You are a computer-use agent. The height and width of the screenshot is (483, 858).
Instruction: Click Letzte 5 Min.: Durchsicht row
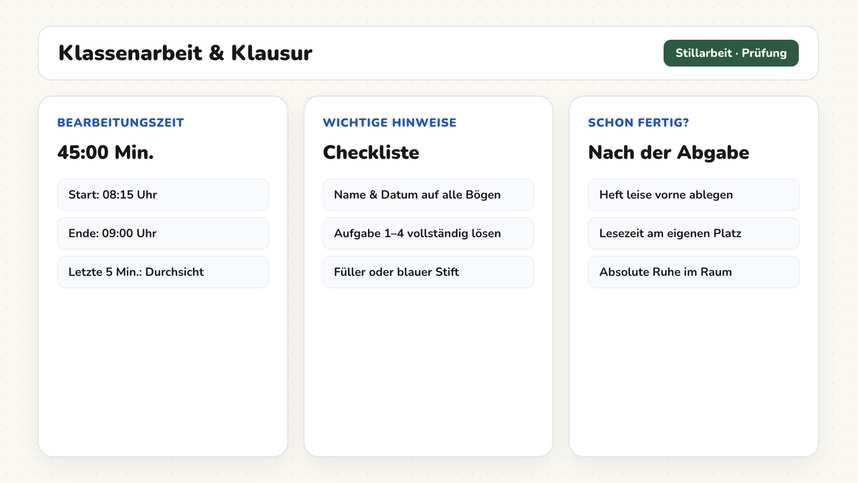click(x=163, y=272)
